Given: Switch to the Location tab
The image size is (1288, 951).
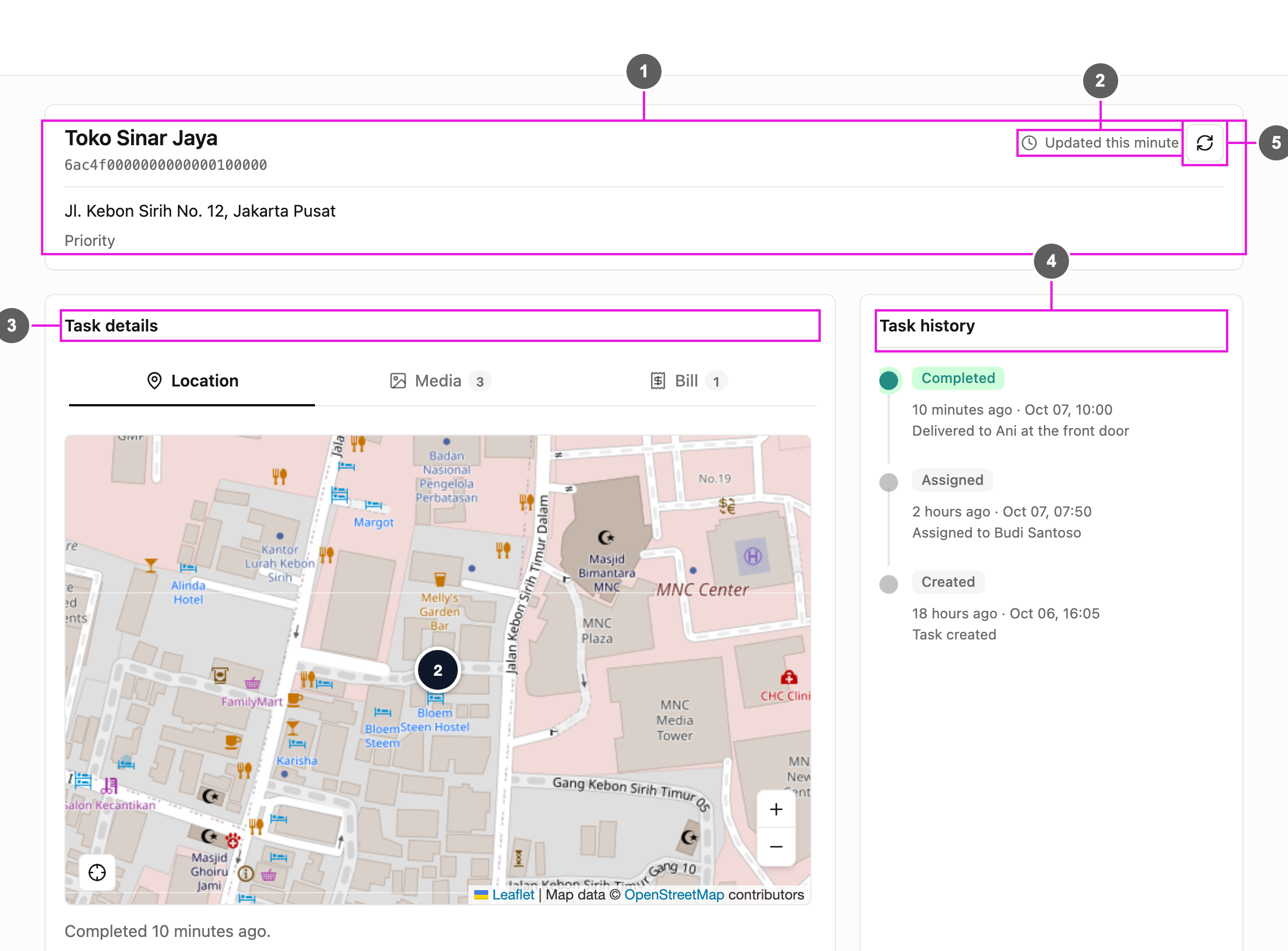Looking at the screenshot, I should click(x=192, y=381).
